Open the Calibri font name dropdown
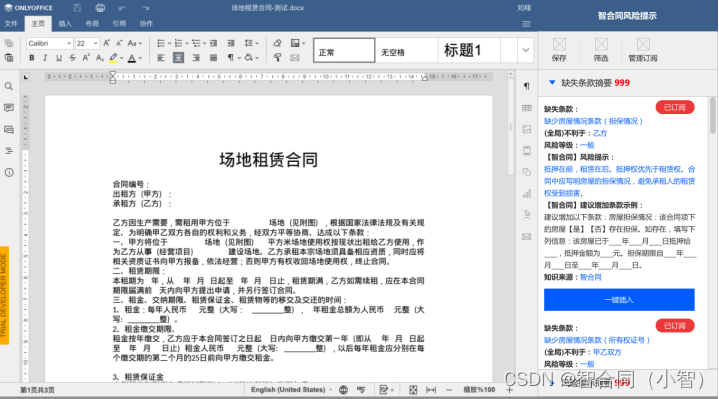 click(x=50, y=43)
